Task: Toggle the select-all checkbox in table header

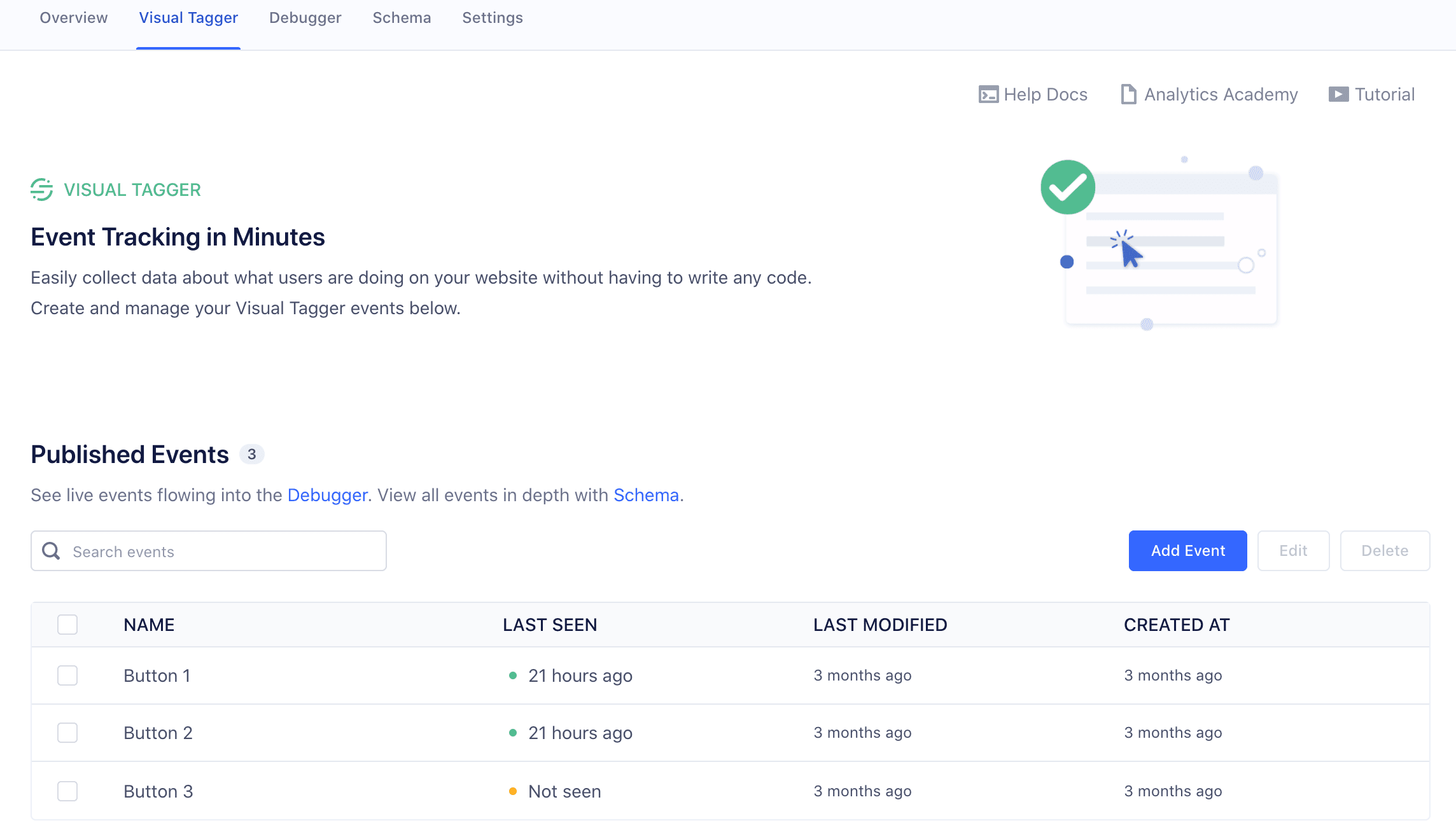Action: 67,625
